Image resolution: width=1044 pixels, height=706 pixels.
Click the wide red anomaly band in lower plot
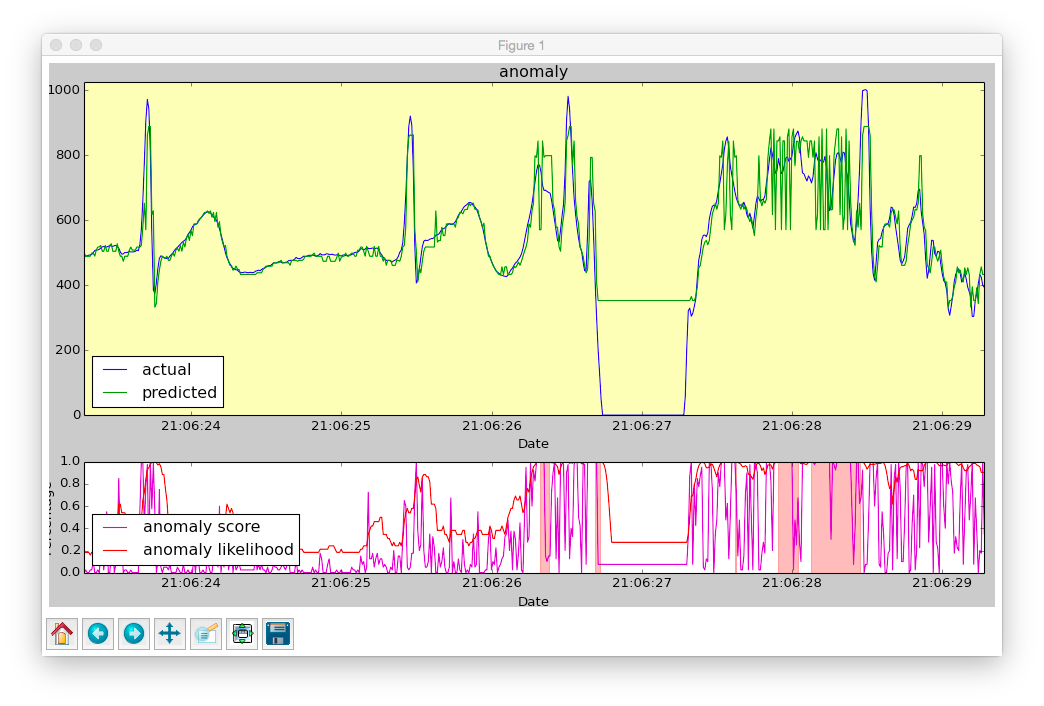click(x=836, y=518)
